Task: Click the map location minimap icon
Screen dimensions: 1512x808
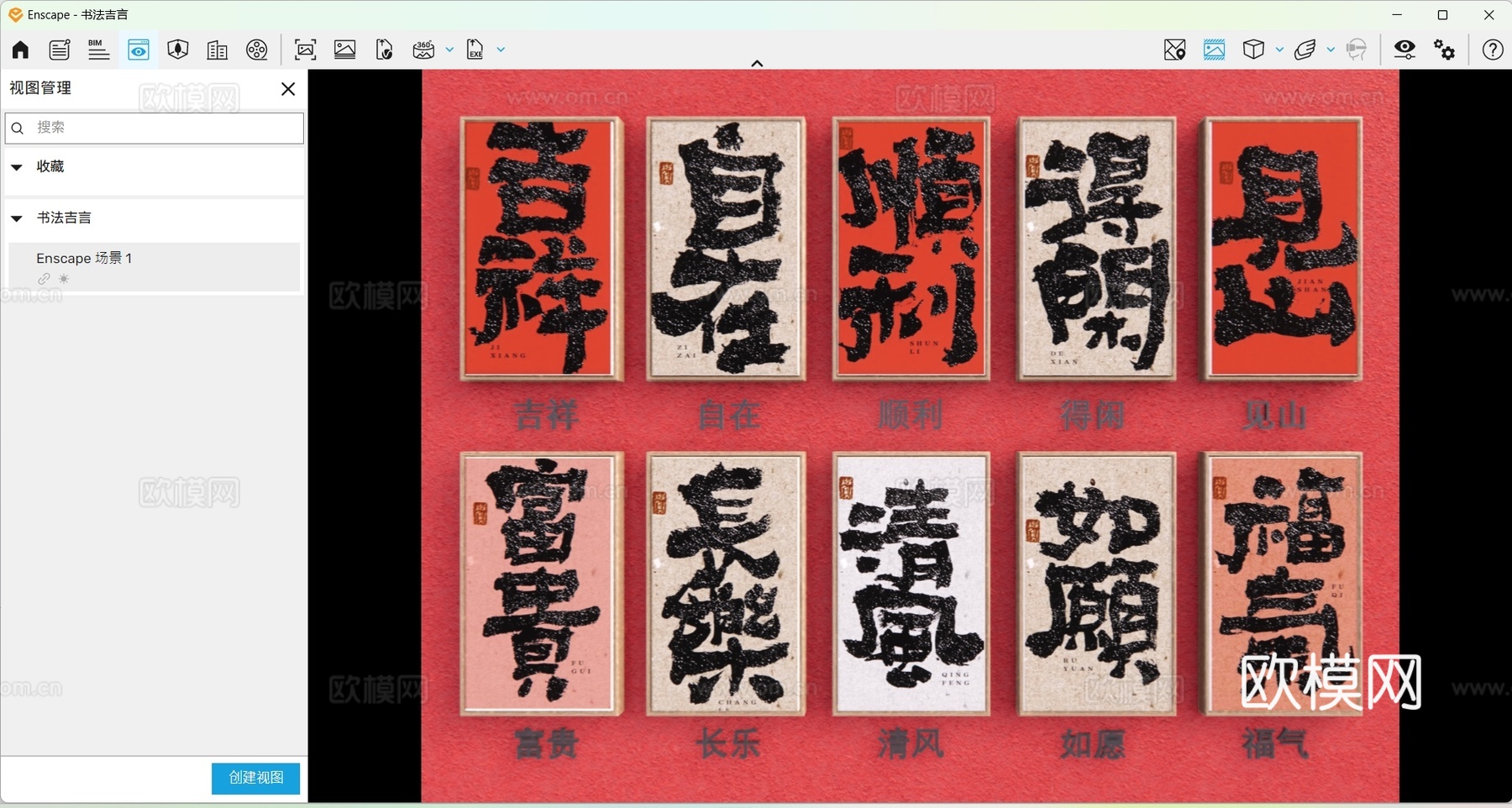Action: pyautogui.click(x=1175, y=50)
